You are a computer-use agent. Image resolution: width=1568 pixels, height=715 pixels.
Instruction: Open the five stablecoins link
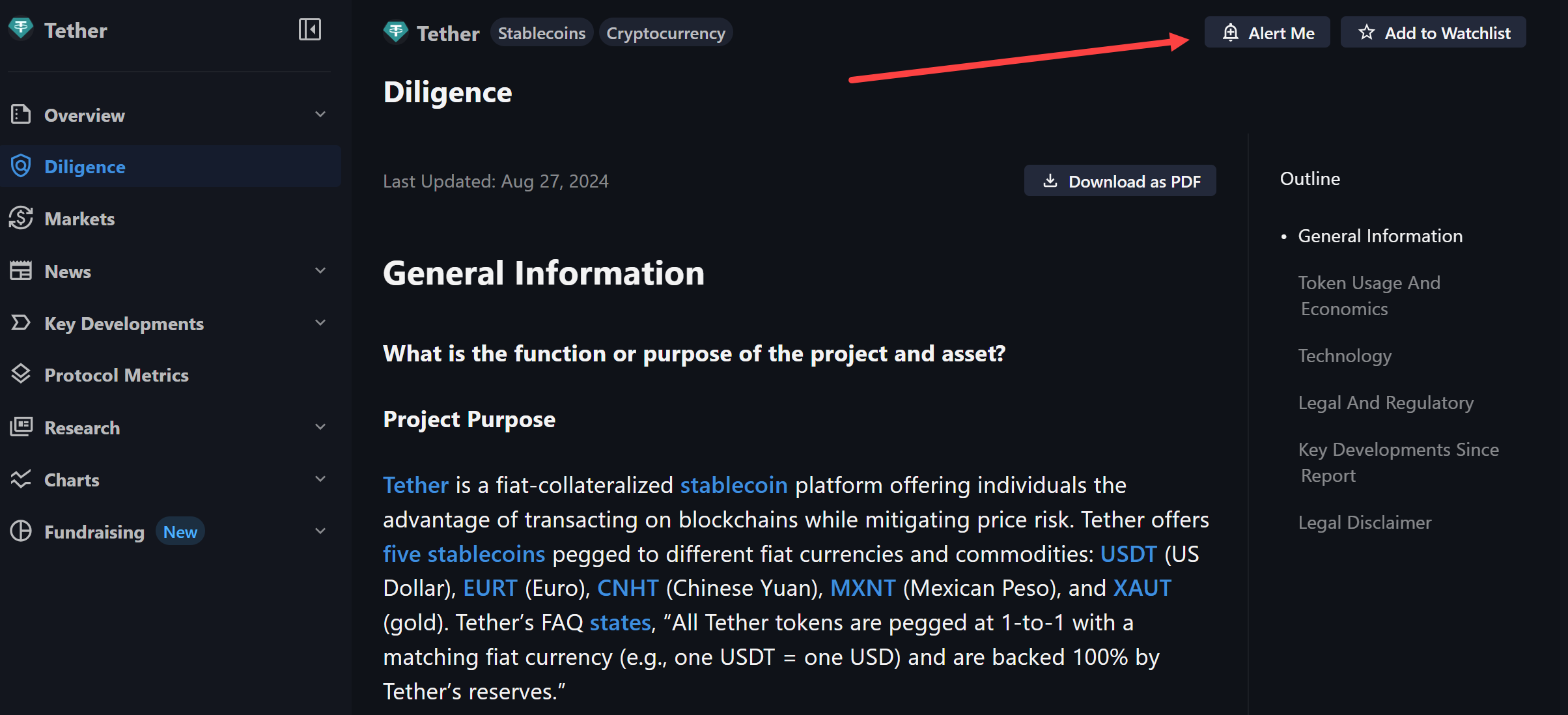tap(464, 554)
